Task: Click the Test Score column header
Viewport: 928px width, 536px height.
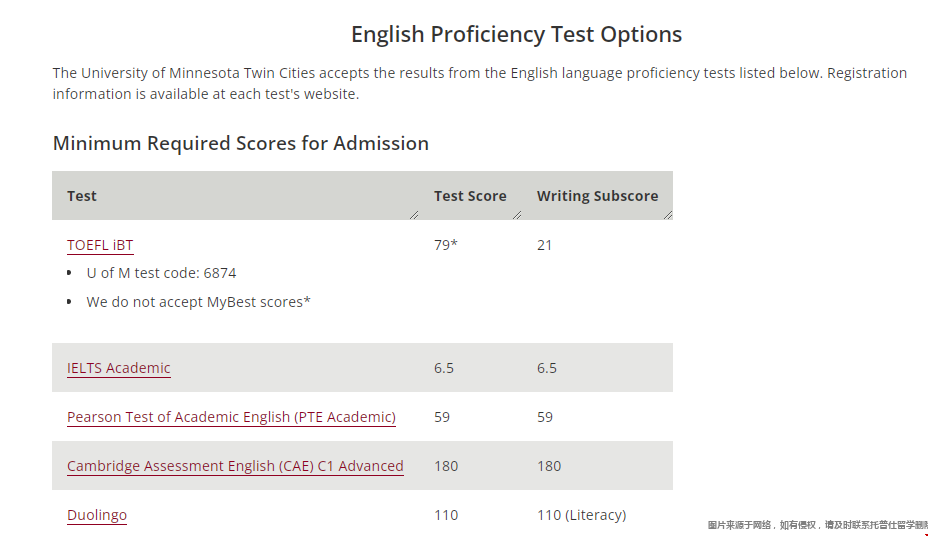Action: (470, 196)
